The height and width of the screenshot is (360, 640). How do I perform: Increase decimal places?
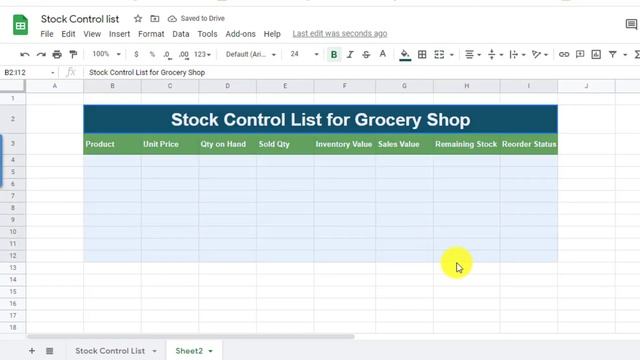pyautogui.click(x=184, y=54)
